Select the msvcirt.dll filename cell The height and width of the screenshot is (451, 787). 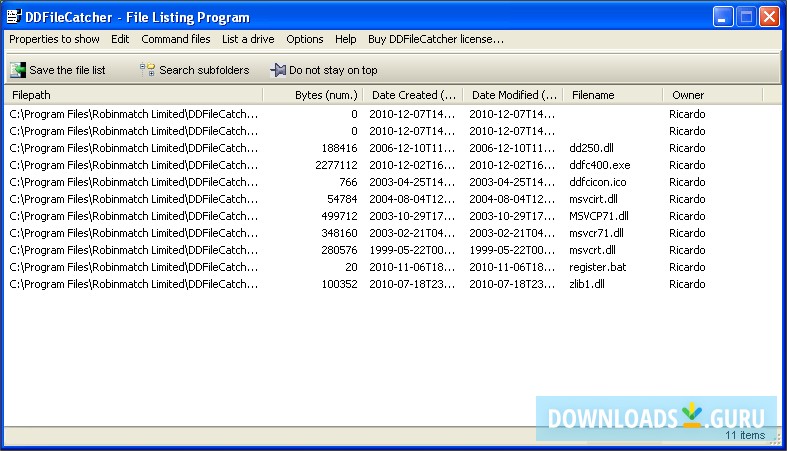(593, 199)
